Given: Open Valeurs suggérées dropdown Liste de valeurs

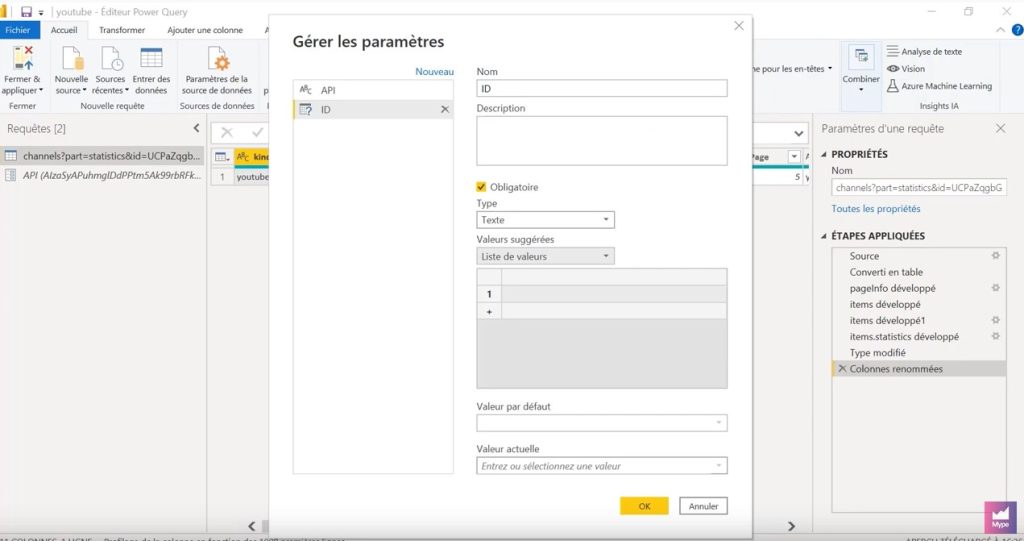Looking at the screenshot, I should 545,256.
